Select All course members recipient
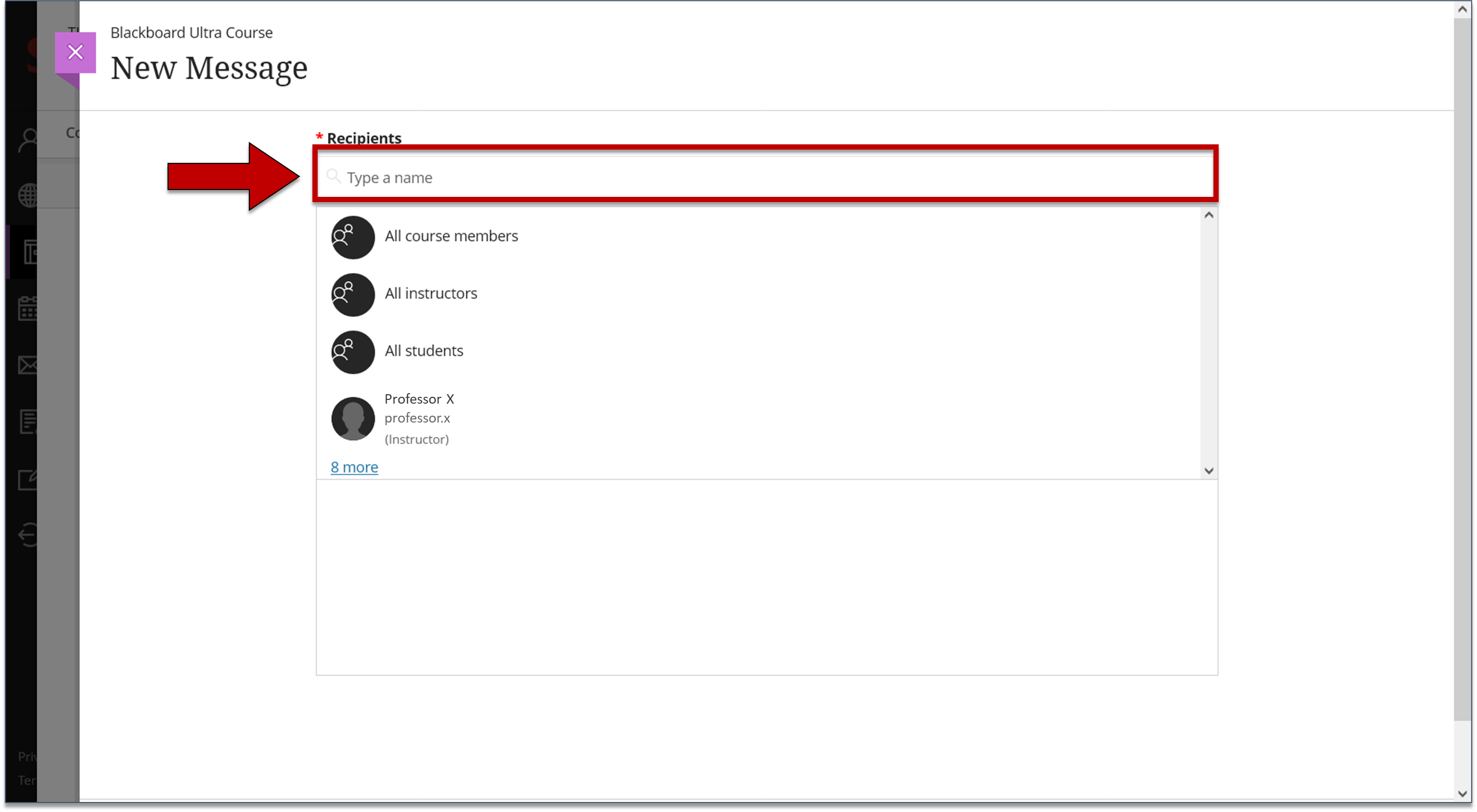This screenshot has height=812, width=1477. pyautogui.click(x=451, y=235)
